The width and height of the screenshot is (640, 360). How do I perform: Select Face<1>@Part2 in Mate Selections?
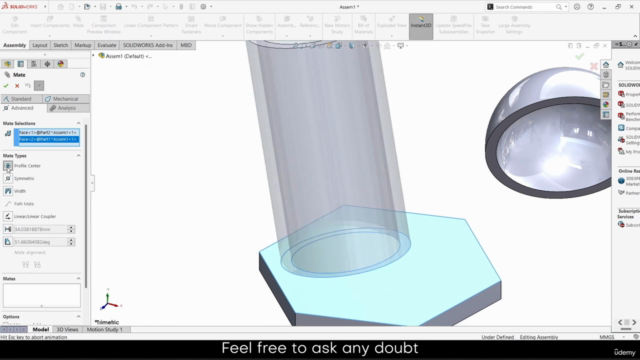pyautogui.click(x=47, y=133)
